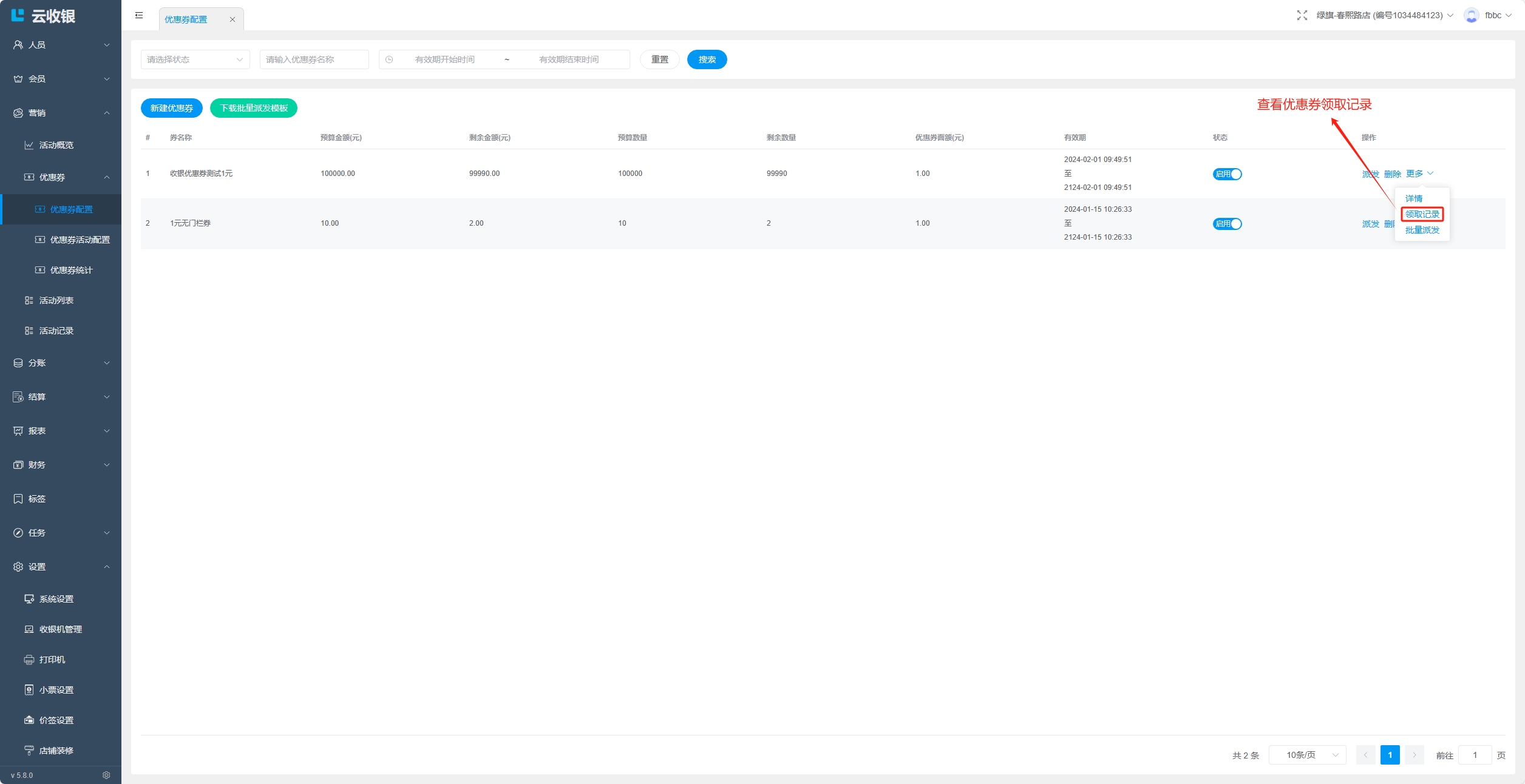Open the 10条/页 page size selector
Viewport: 1525px width, 784px height.
[1307, 755]
